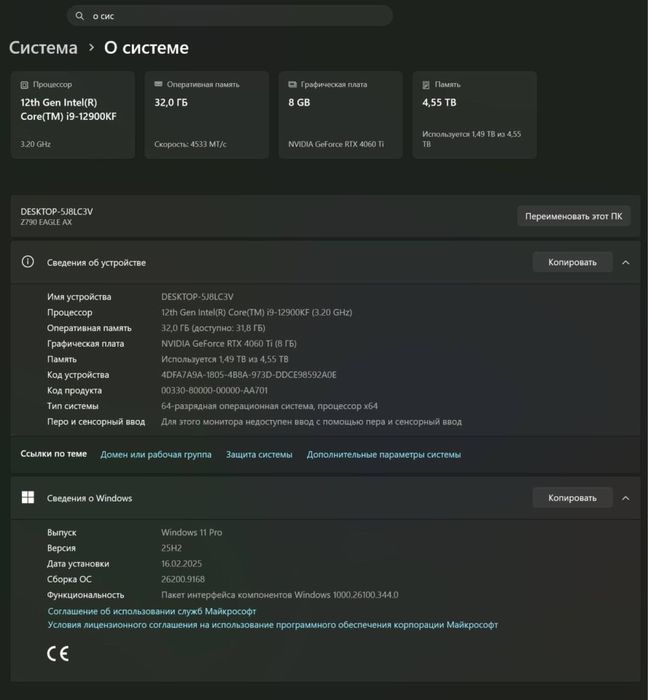Image resolution: width=648 pixels, height=700 pixels.
Task: Select the OS build '26200.9168'
Action: (183, 579)
